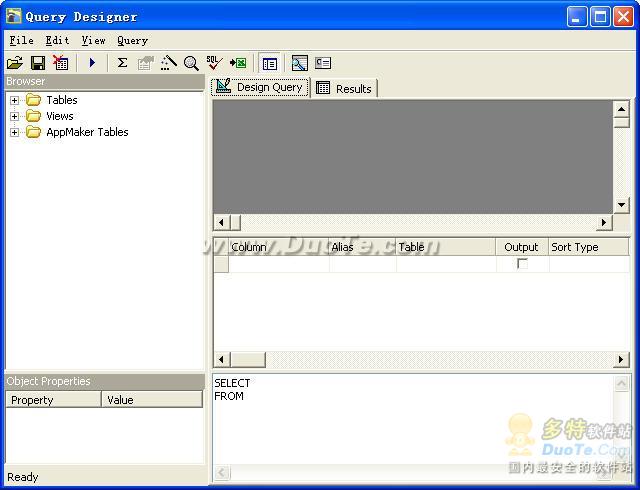Check the Output checkbox in first row
The image size is (640, 490).
(522, 263)
